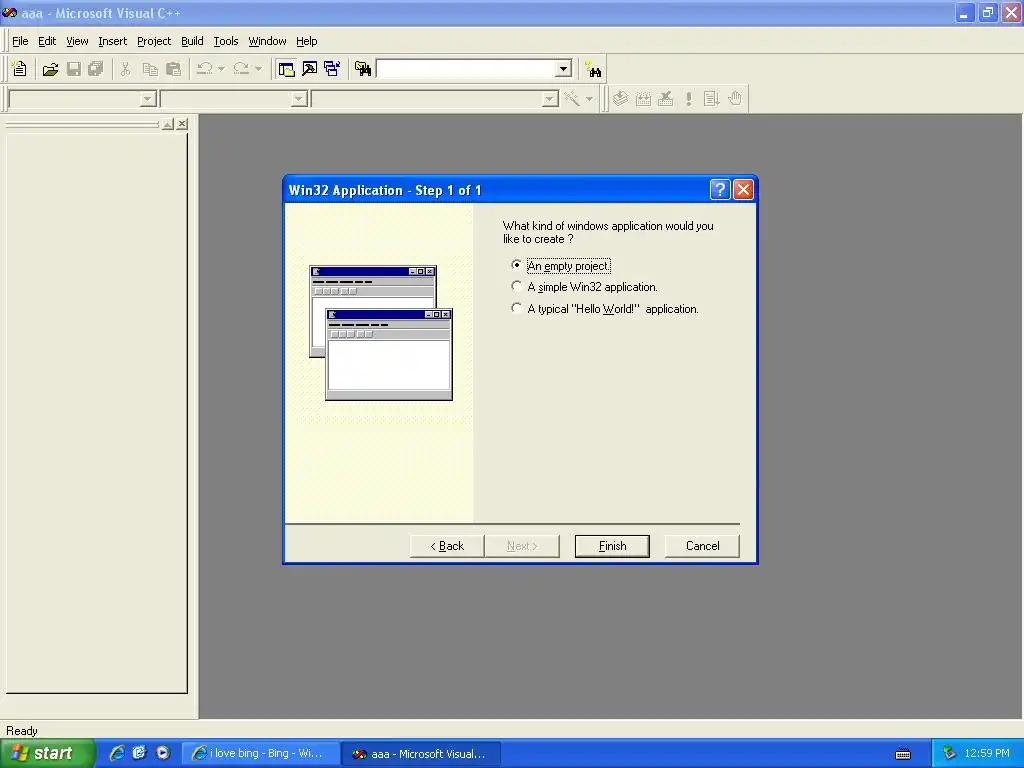This screenshot has width=1024, height=768.
Task: Click the Windows Media Player quick launch icon
Action: pyautogui.click(x=163, y=753)
